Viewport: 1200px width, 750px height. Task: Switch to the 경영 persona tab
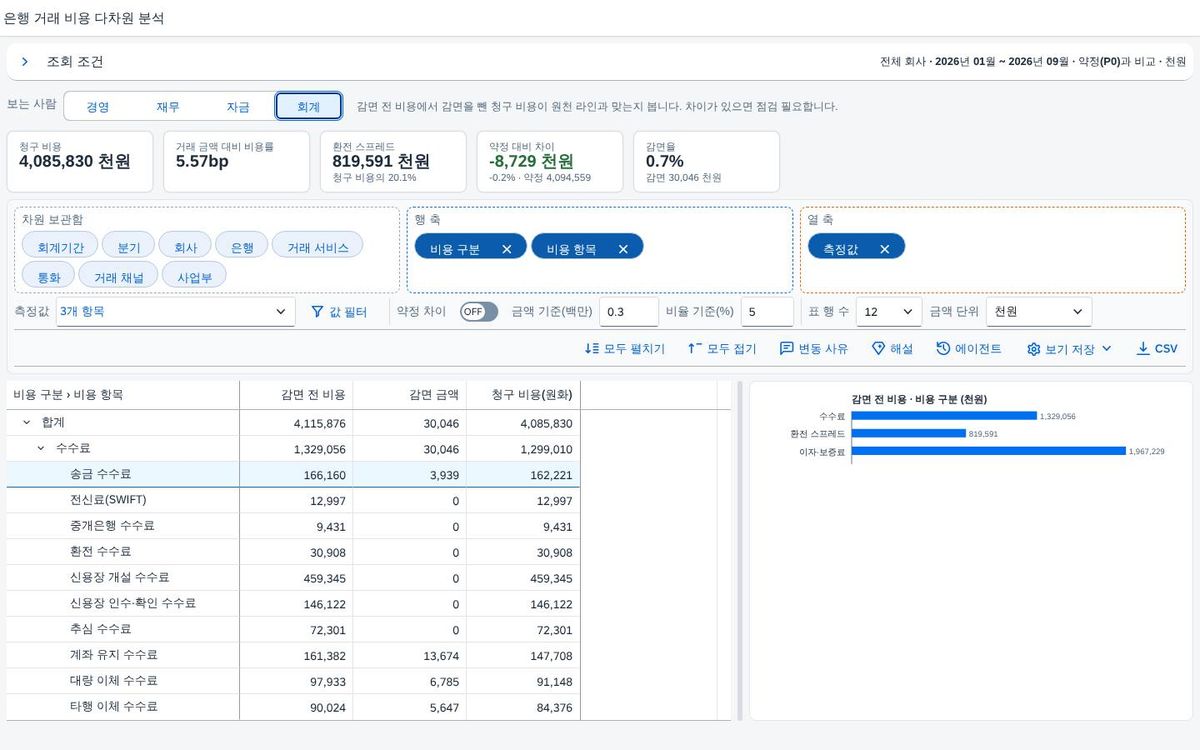tap(98, 107)
